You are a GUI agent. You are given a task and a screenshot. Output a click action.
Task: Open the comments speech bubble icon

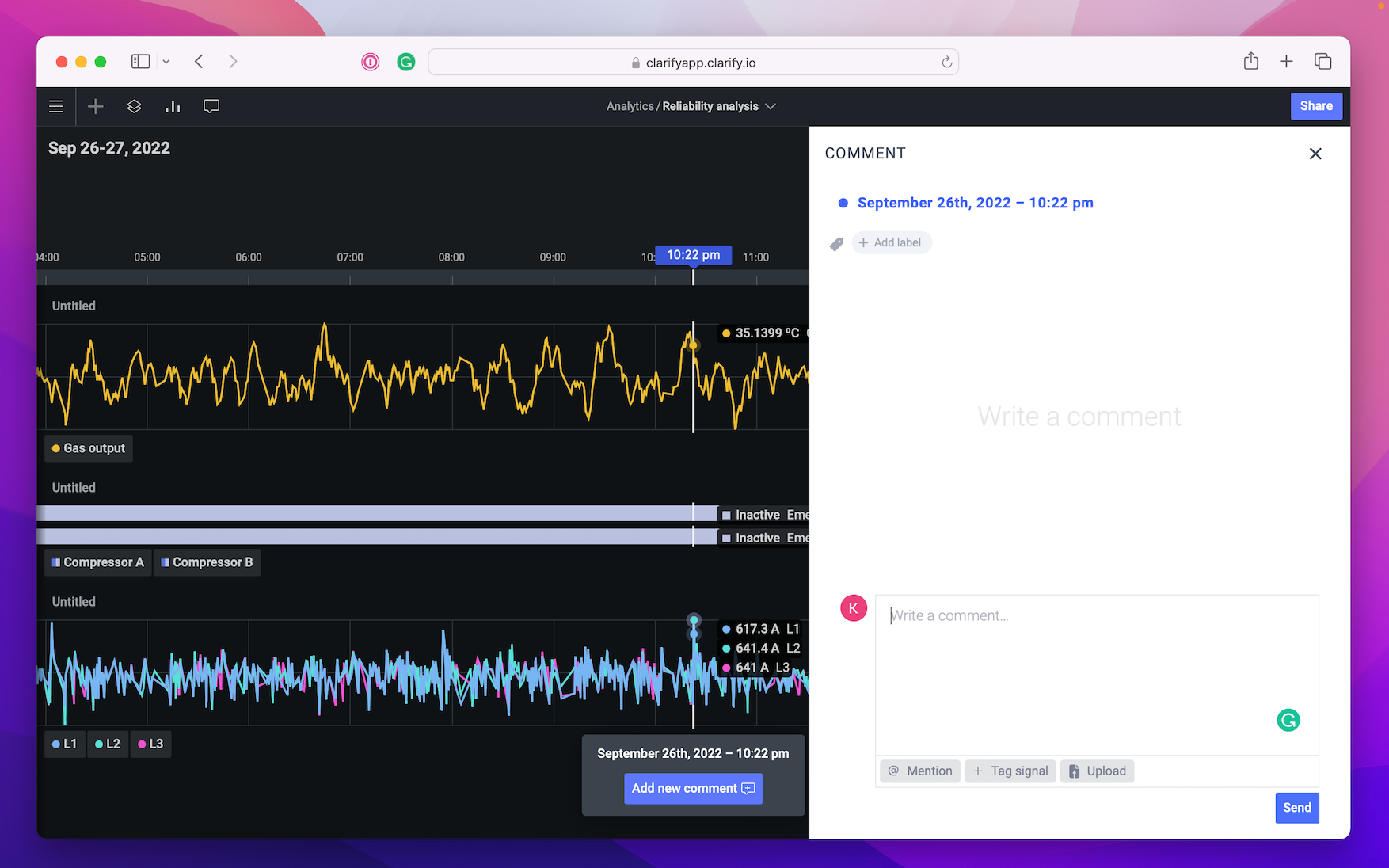coord(211,106)
